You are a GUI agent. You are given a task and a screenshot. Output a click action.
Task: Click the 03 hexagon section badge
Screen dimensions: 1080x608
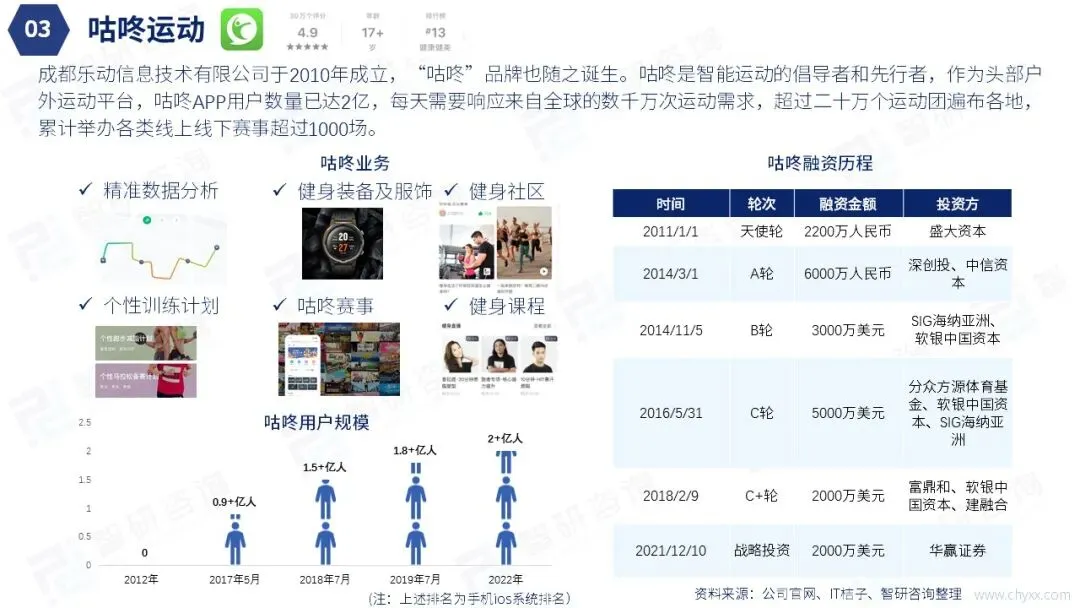tap(38, 30)
